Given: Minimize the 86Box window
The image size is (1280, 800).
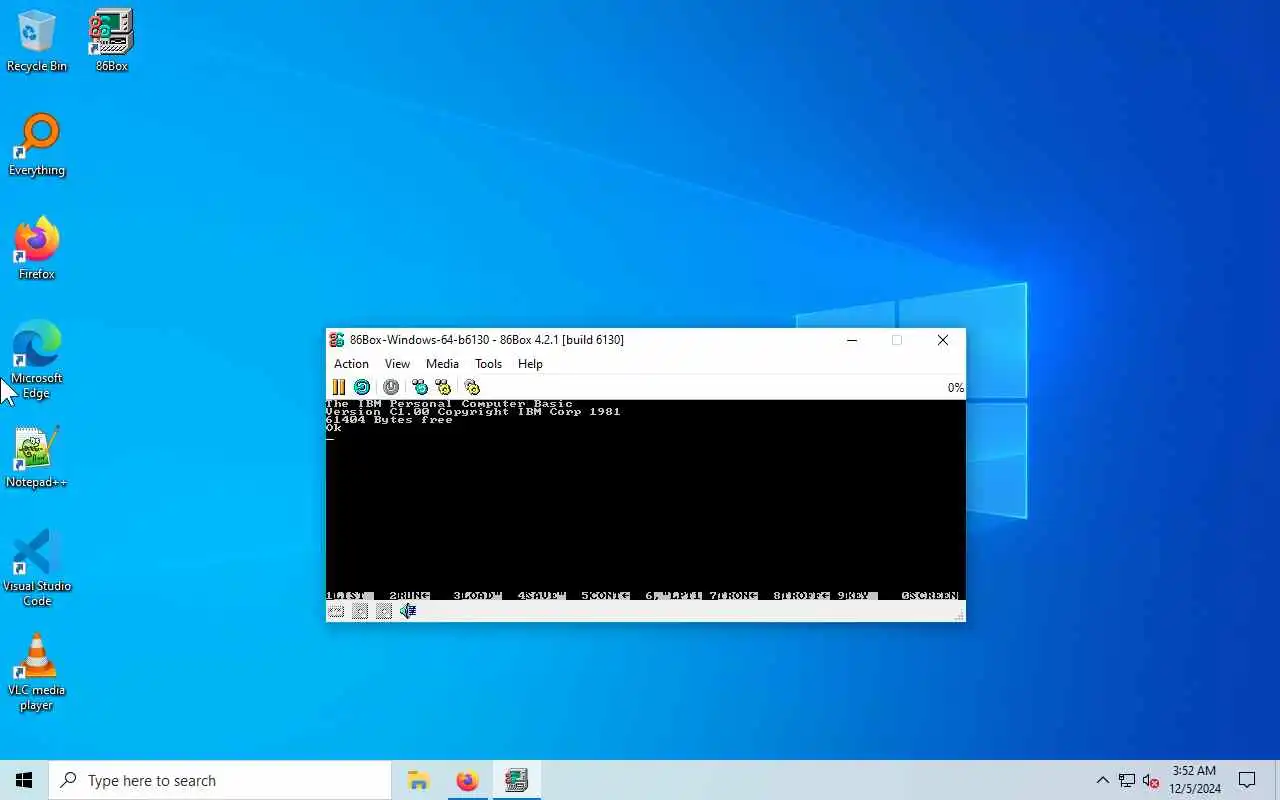Looking at the screenshot, I should pos(852,340).
